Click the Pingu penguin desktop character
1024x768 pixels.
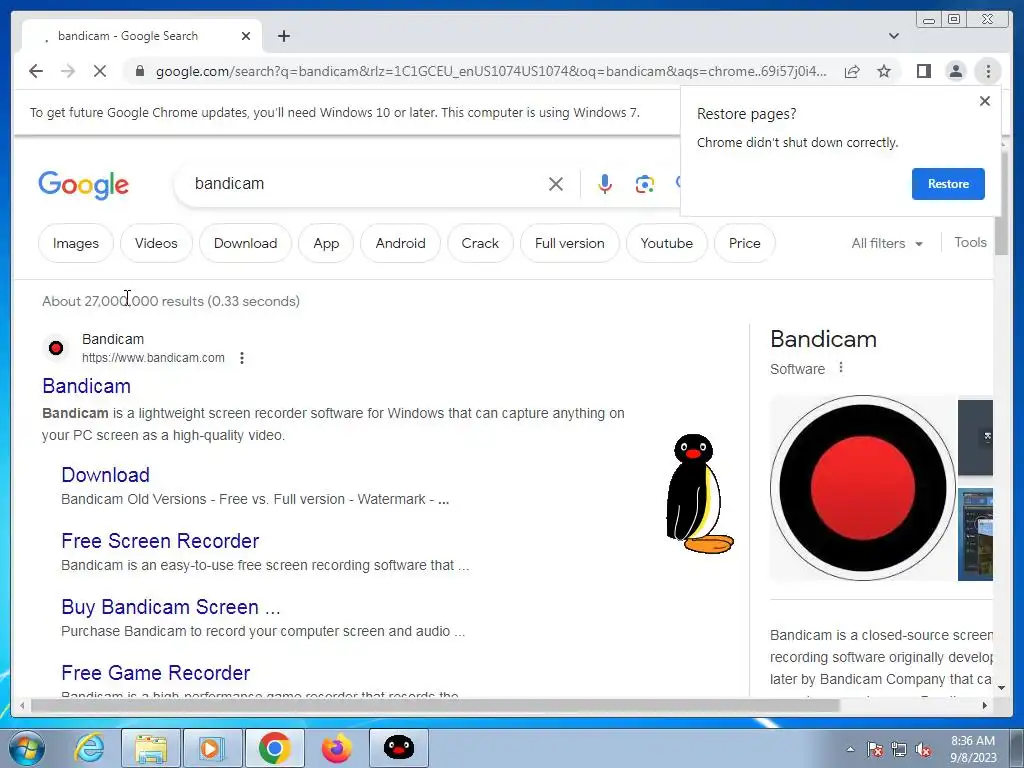click(x=697, y=494)
